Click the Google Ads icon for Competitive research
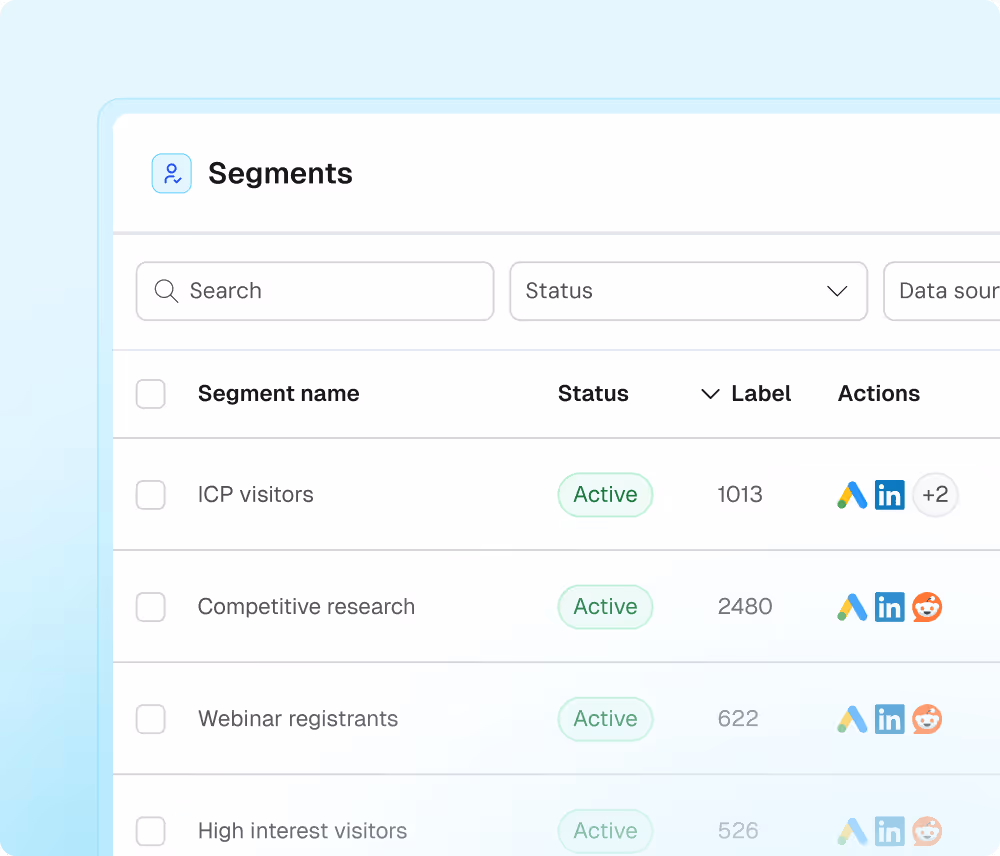1000x856 pixels. click(x=852, y=607)
